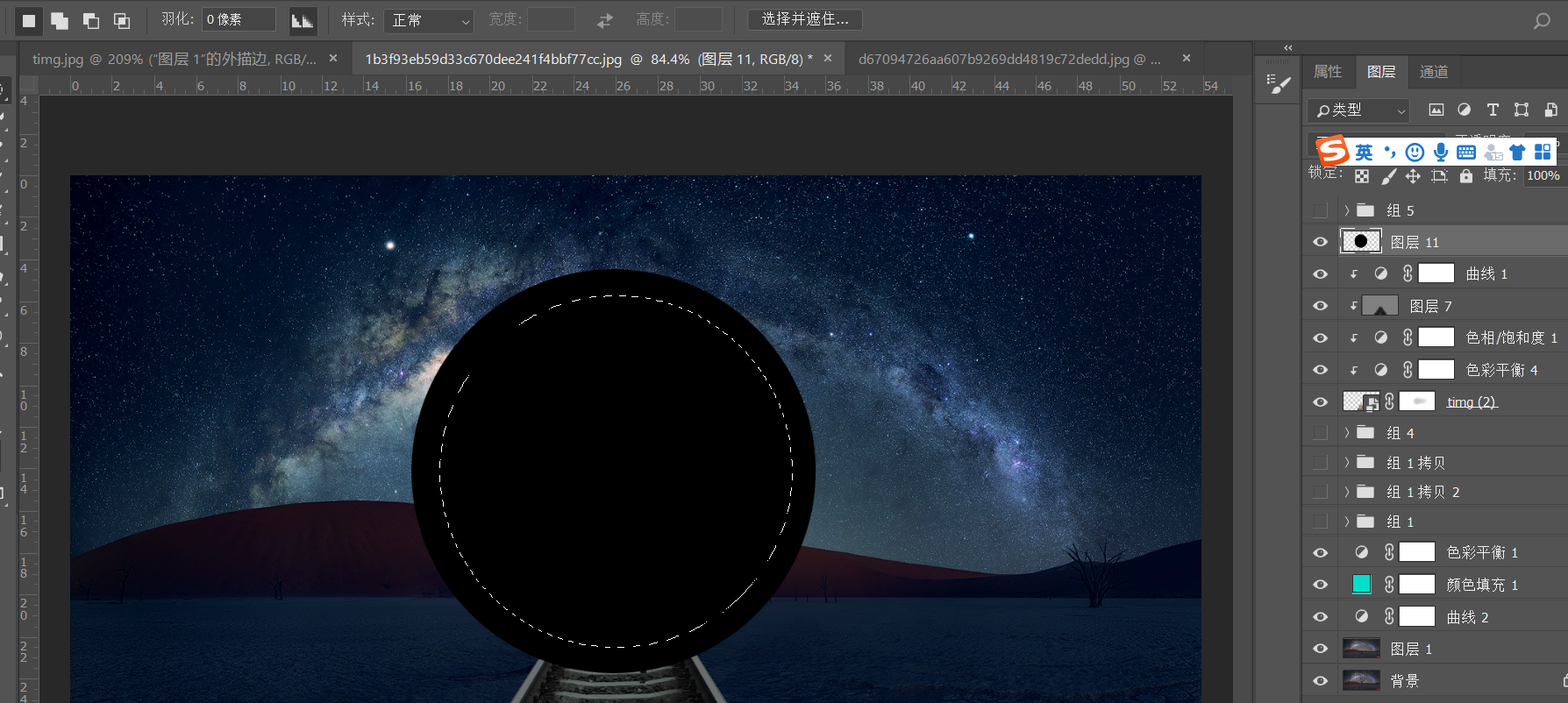This screenshot has width=1568, height=703.
Task: Close the 1b3f93eb59d33c670dee document tab
Action: pyautogui.click(x=827, y=58)
